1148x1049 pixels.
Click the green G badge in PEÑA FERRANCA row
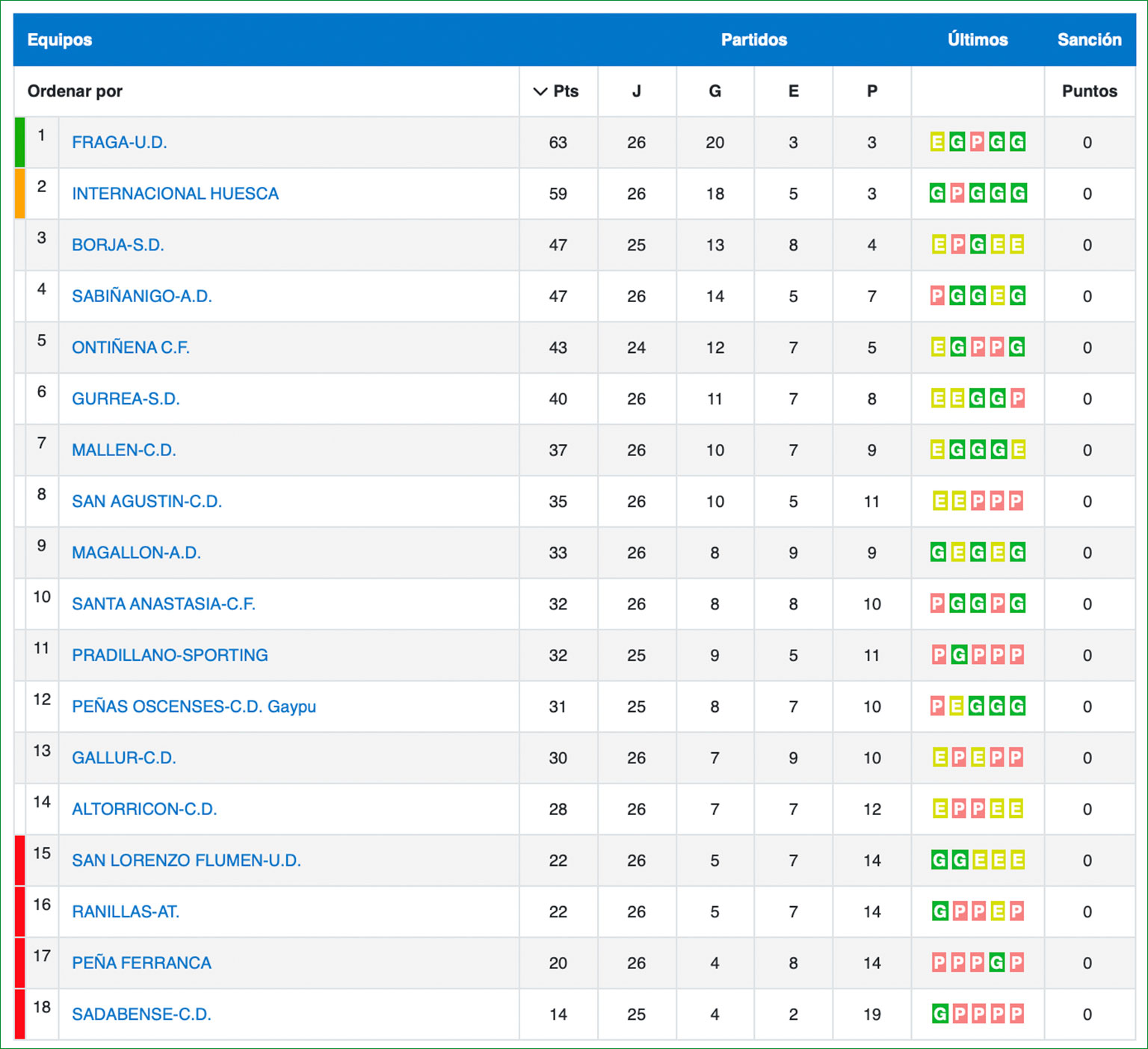996,962
